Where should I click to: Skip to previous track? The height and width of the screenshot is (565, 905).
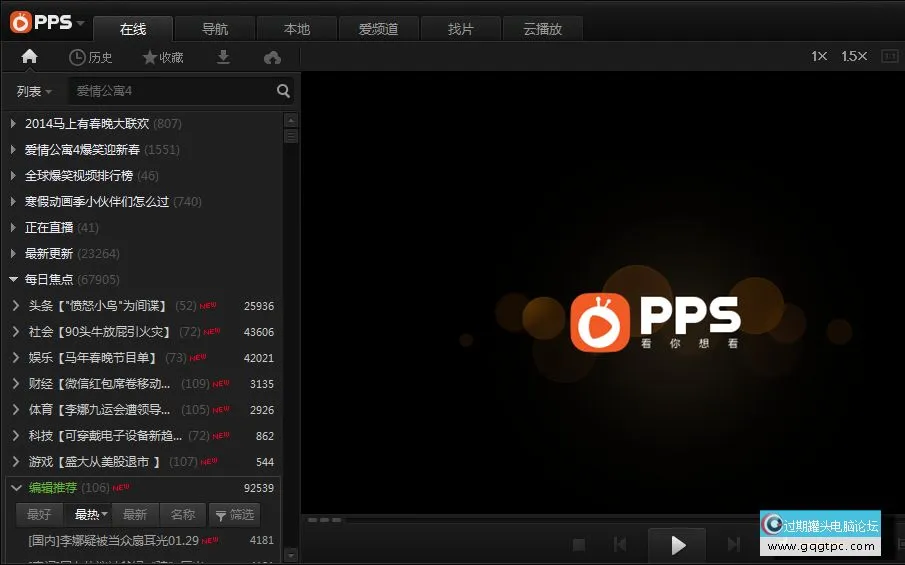tap(620, 544)
